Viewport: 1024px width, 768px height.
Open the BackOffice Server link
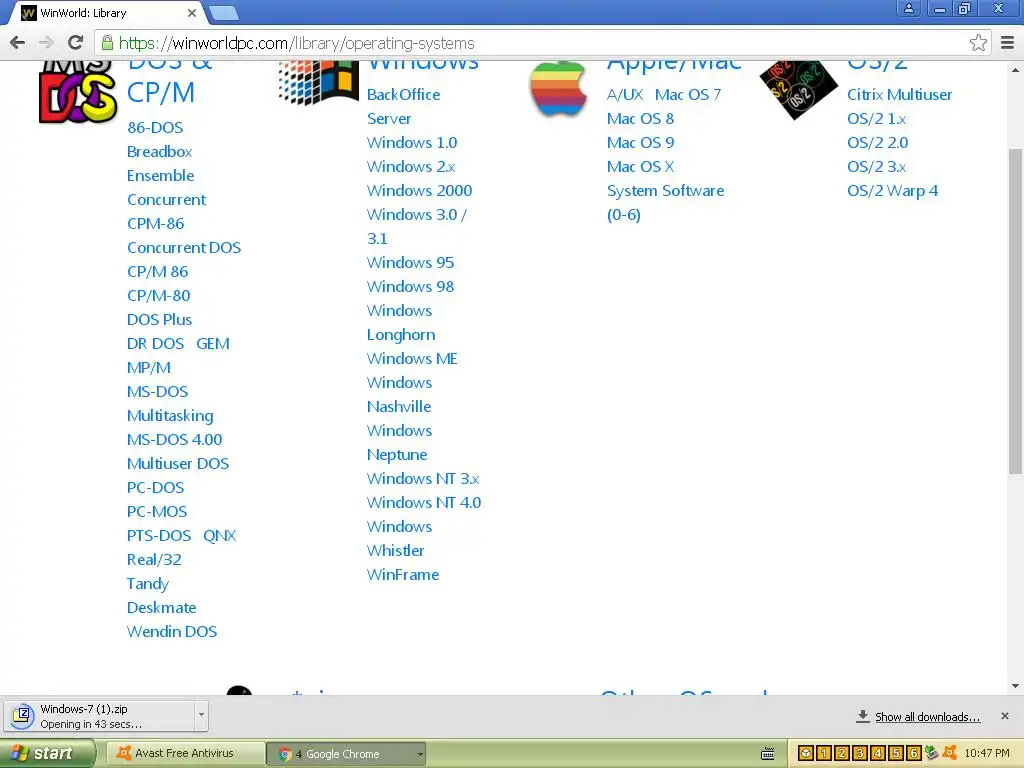403,106
